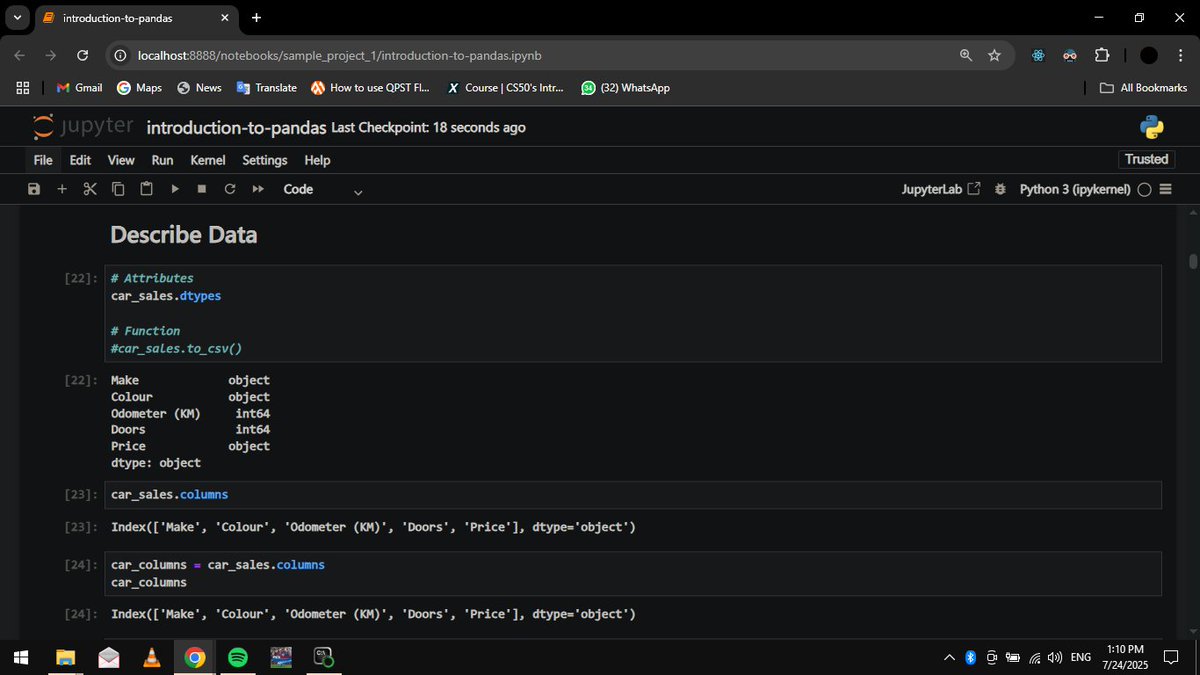
Task: Open the Gmail bookmark
Action: click(x=79, y=88)
